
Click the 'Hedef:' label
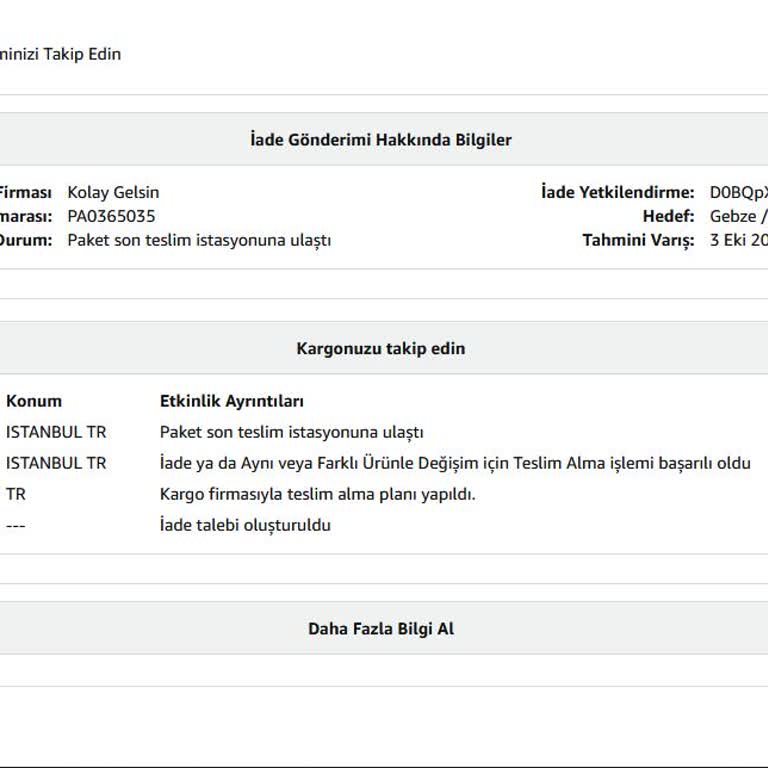pos(668,216)
